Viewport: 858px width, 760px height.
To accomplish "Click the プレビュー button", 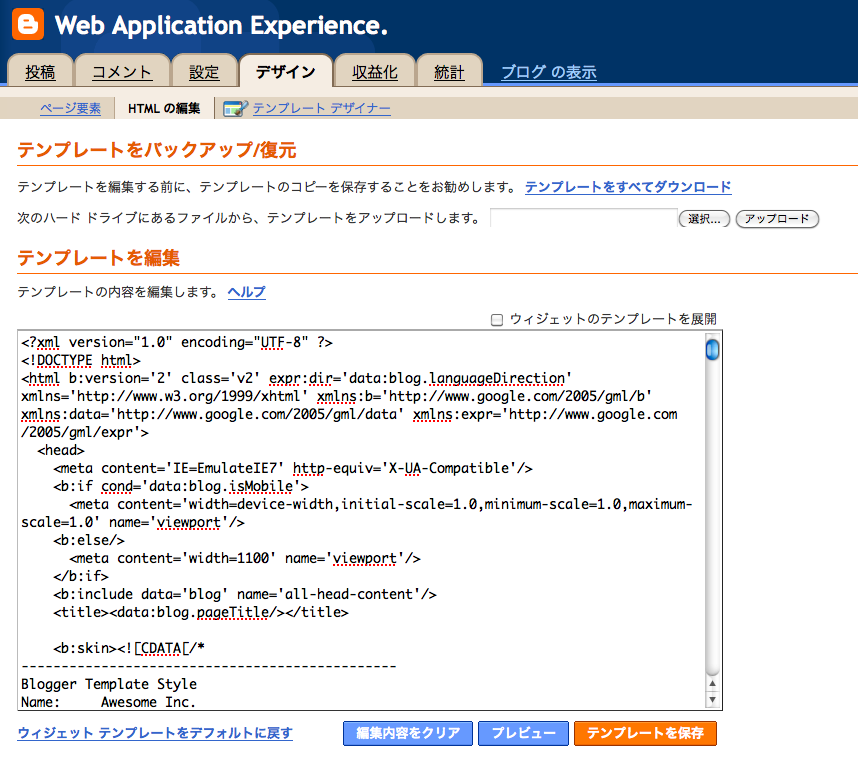I will 523,733.
